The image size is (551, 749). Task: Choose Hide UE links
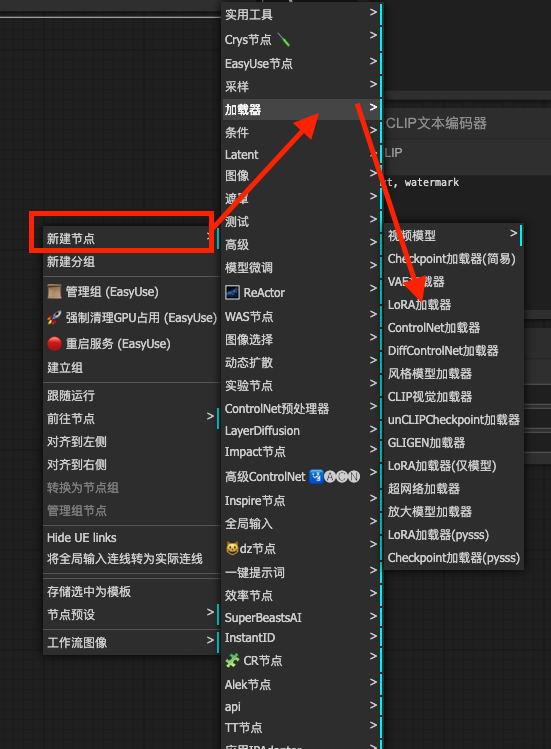[x=131, y=537]
